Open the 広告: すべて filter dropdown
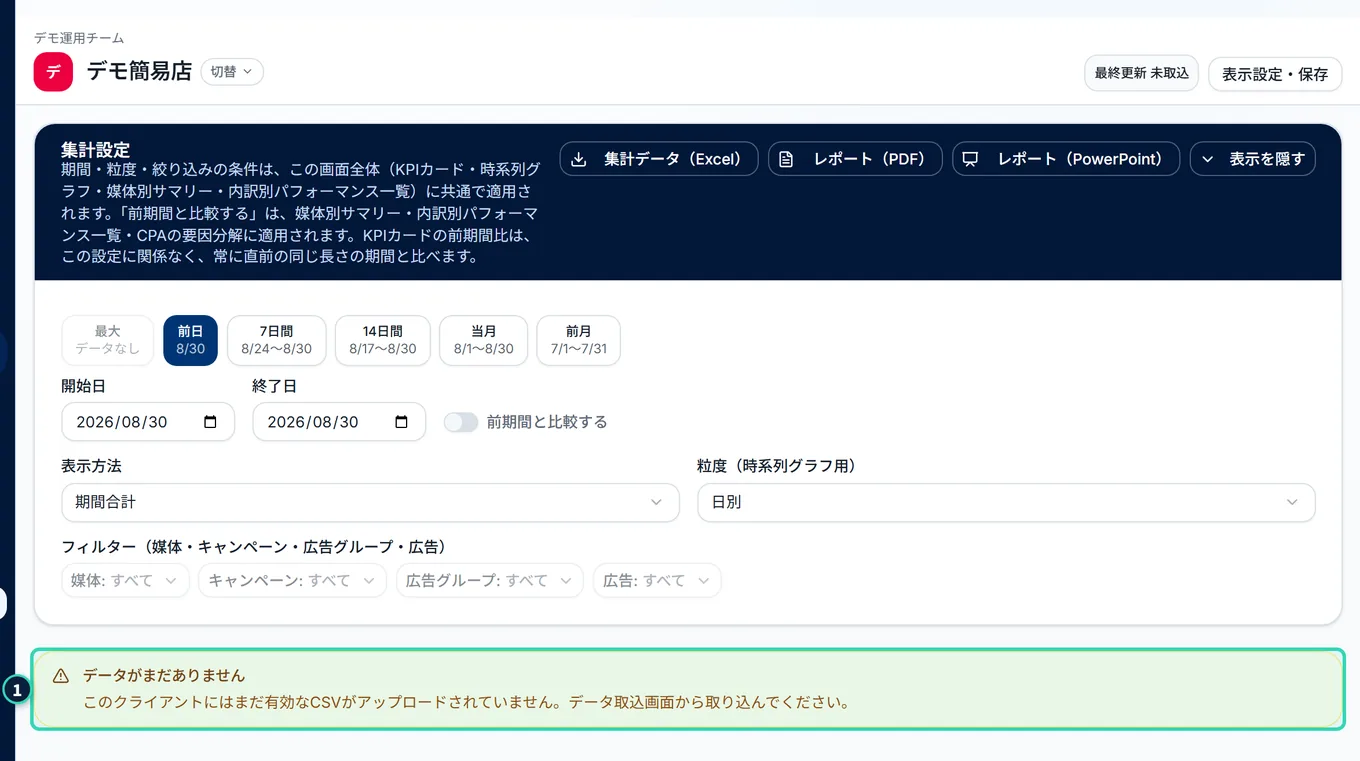This screenshot has width=1360, height=761. coord(657,580)
